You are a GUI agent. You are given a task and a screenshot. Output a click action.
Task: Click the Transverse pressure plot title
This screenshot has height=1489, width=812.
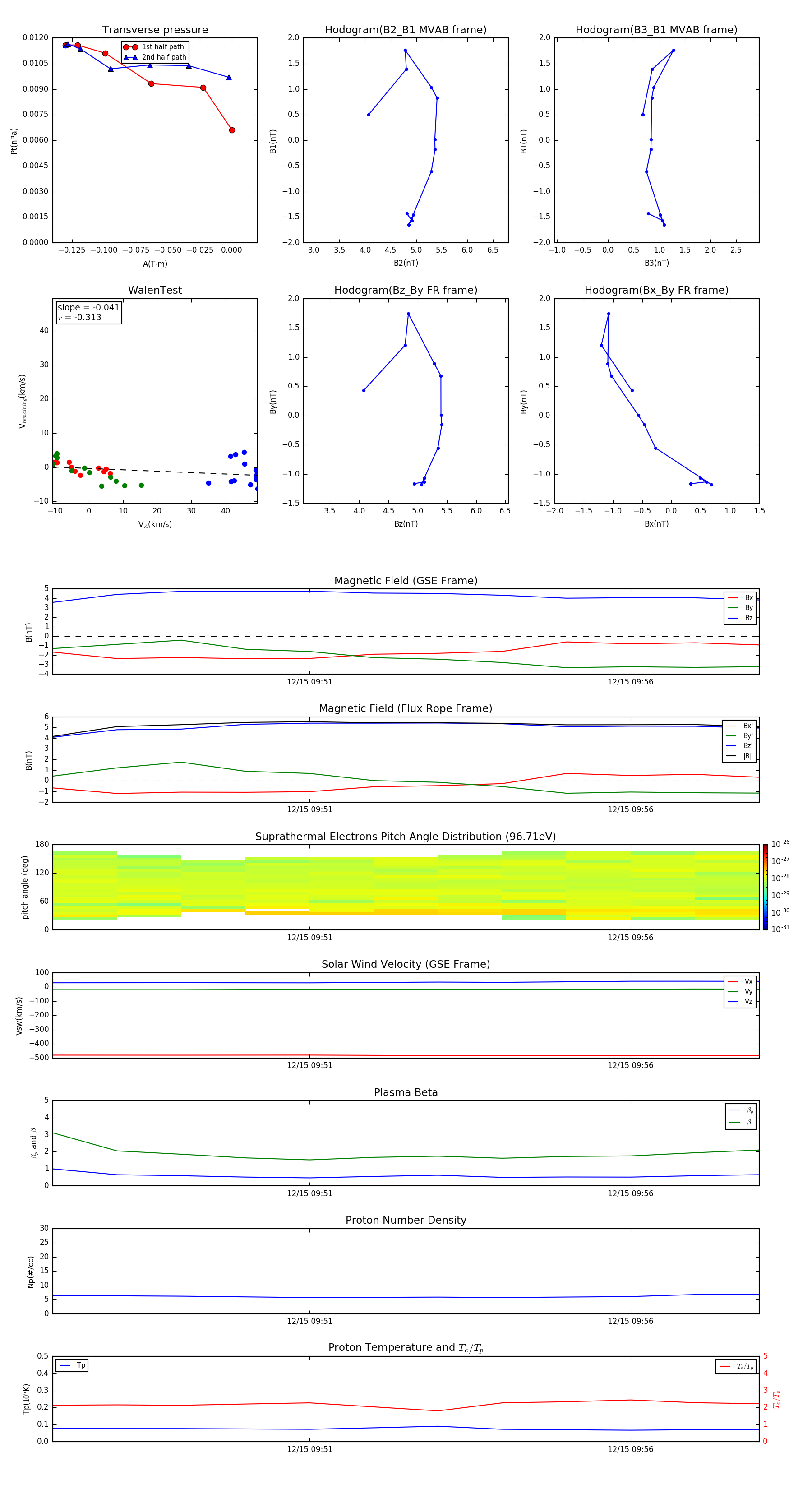155,29
